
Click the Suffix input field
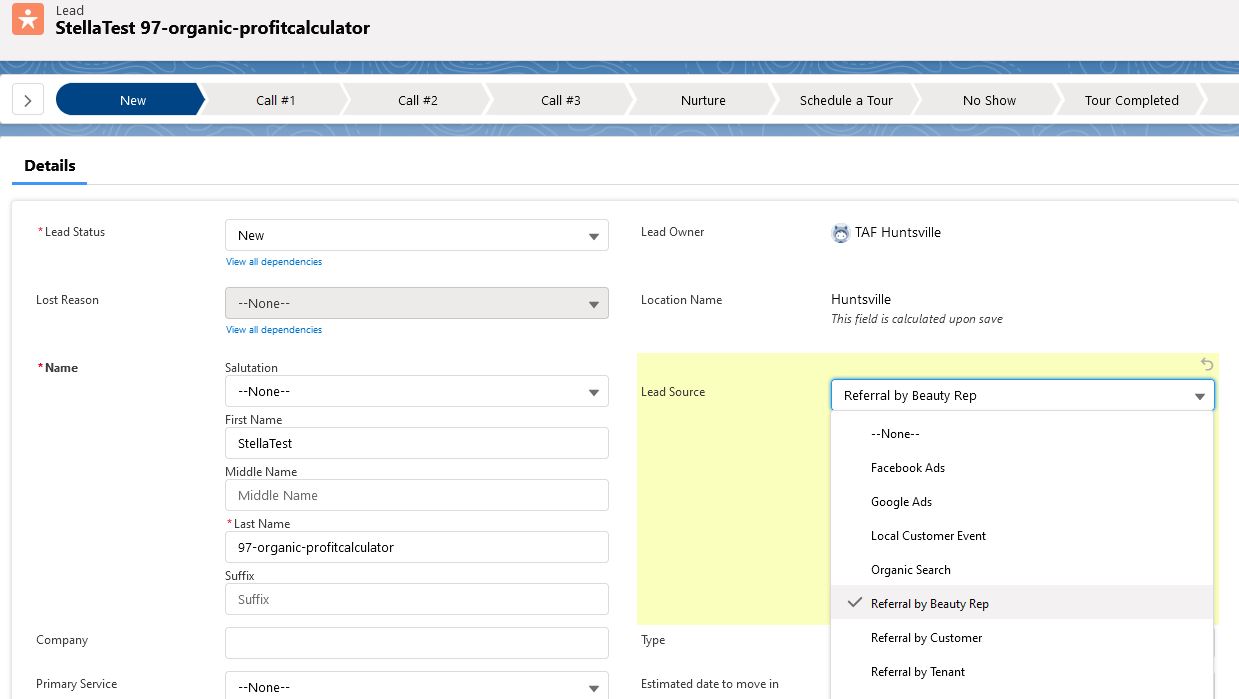coord(417,599)
